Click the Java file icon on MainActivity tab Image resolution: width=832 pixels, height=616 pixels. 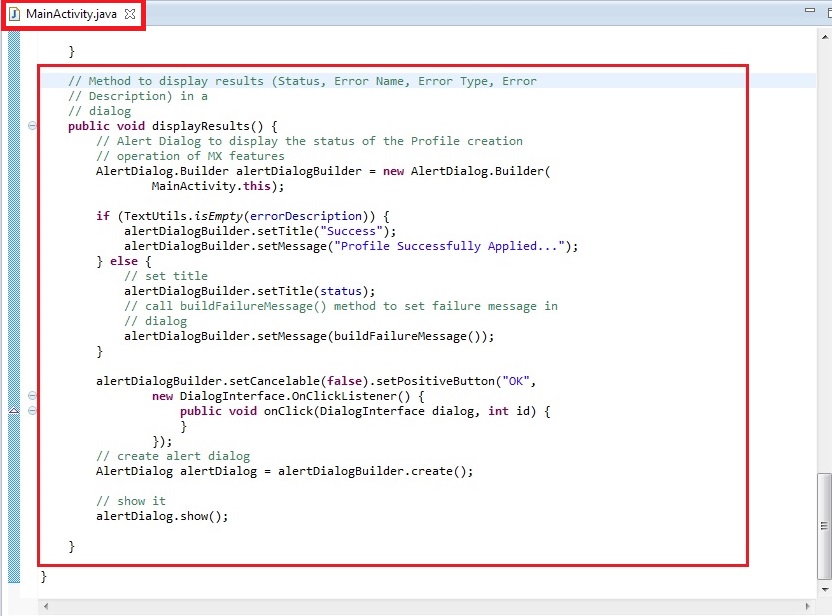coord(15,16)
